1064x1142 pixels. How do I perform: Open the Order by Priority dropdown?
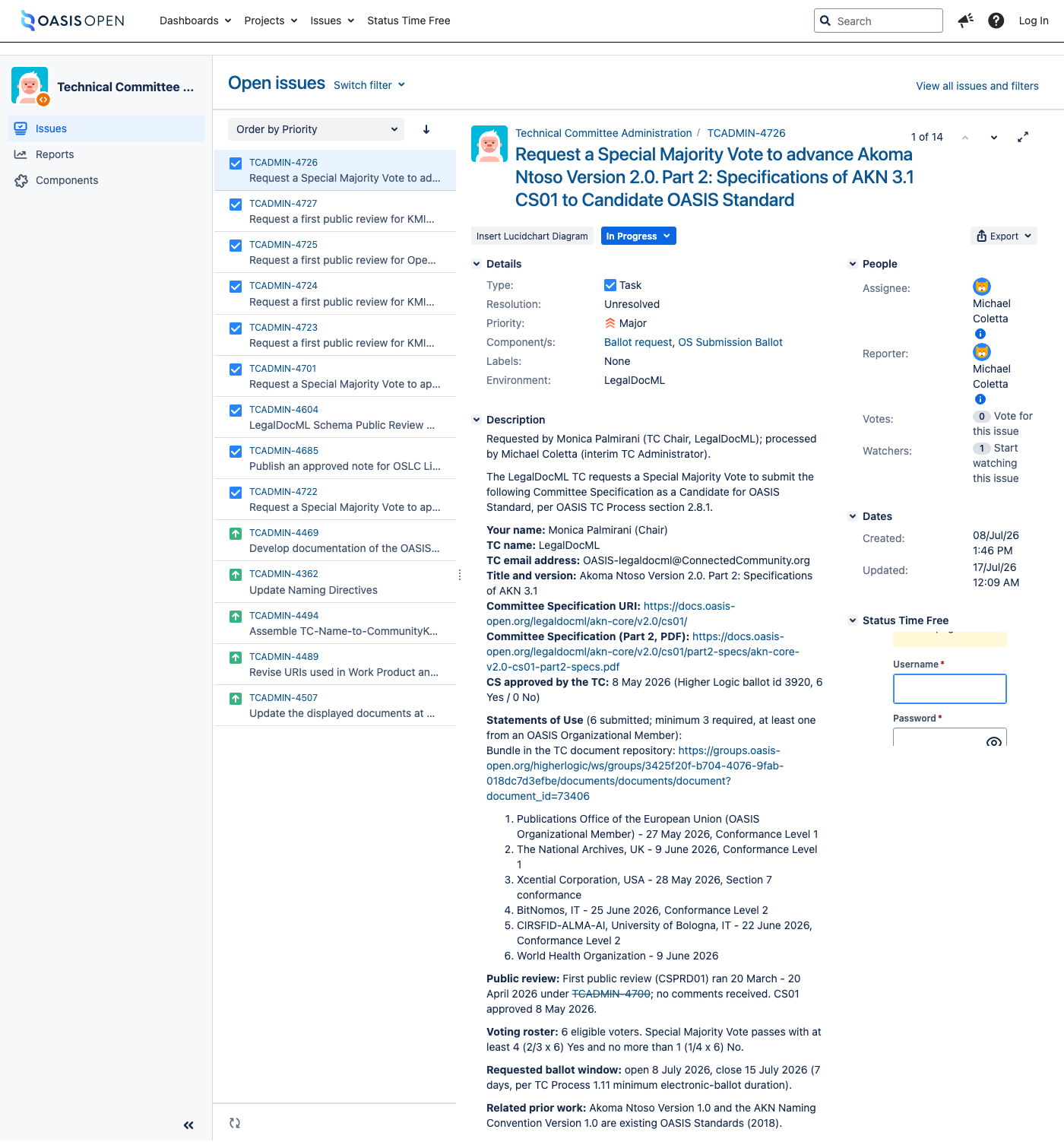click(316, 129)
